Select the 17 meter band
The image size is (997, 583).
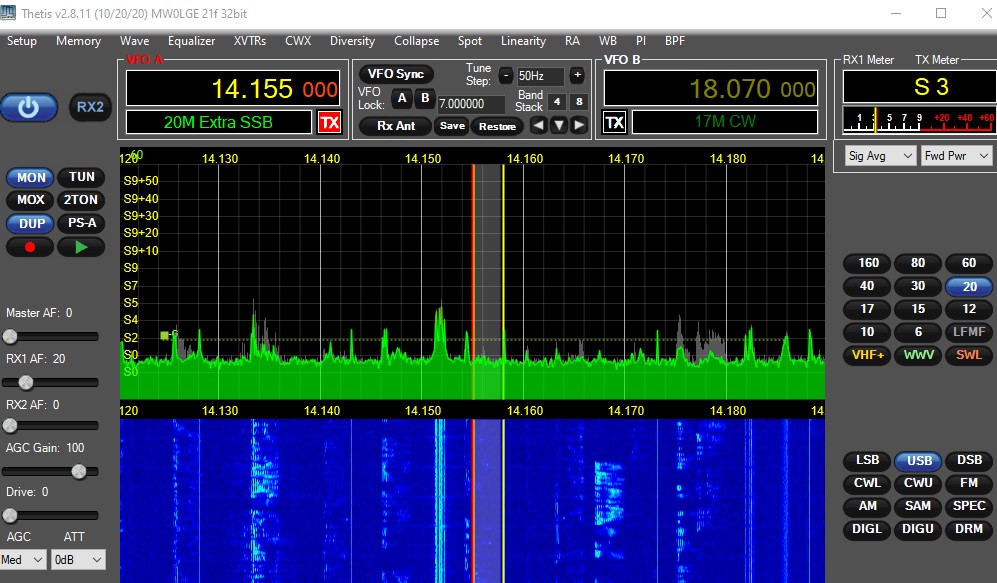pyautogui.click(x=868, y=309)
